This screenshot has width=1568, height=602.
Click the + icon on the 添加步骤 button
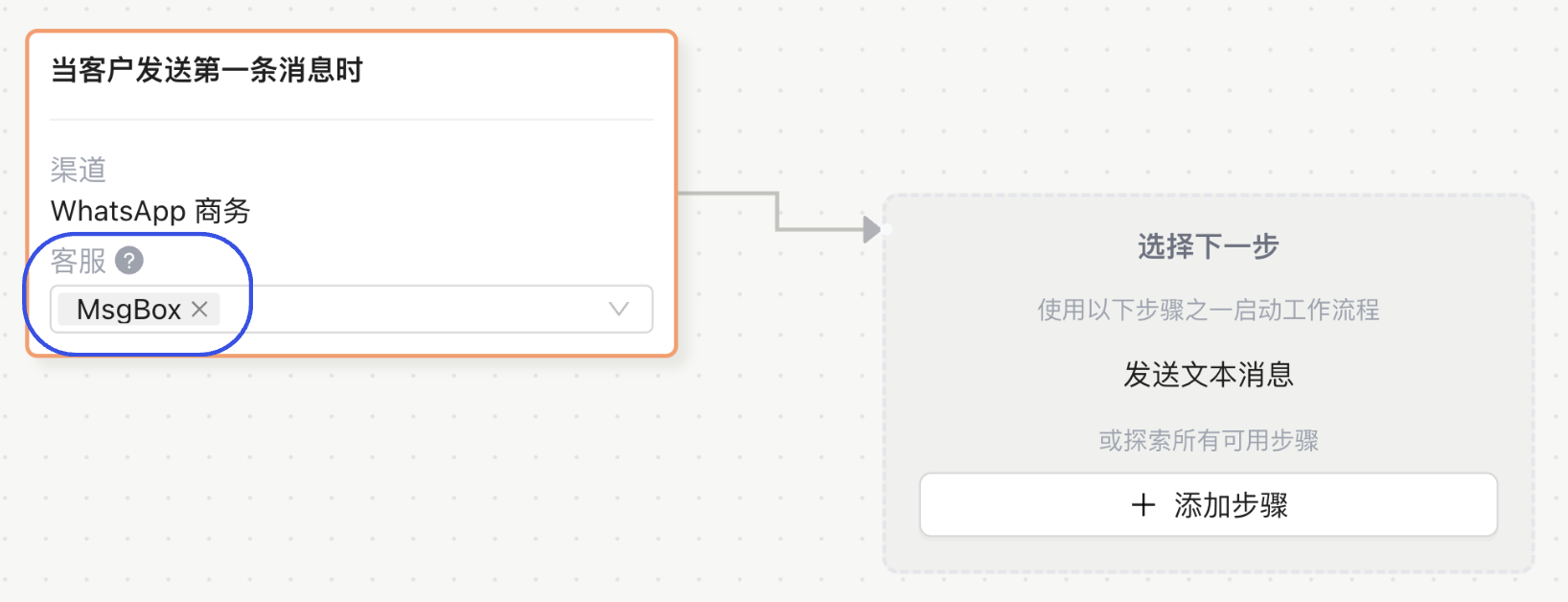point(1142,505)
